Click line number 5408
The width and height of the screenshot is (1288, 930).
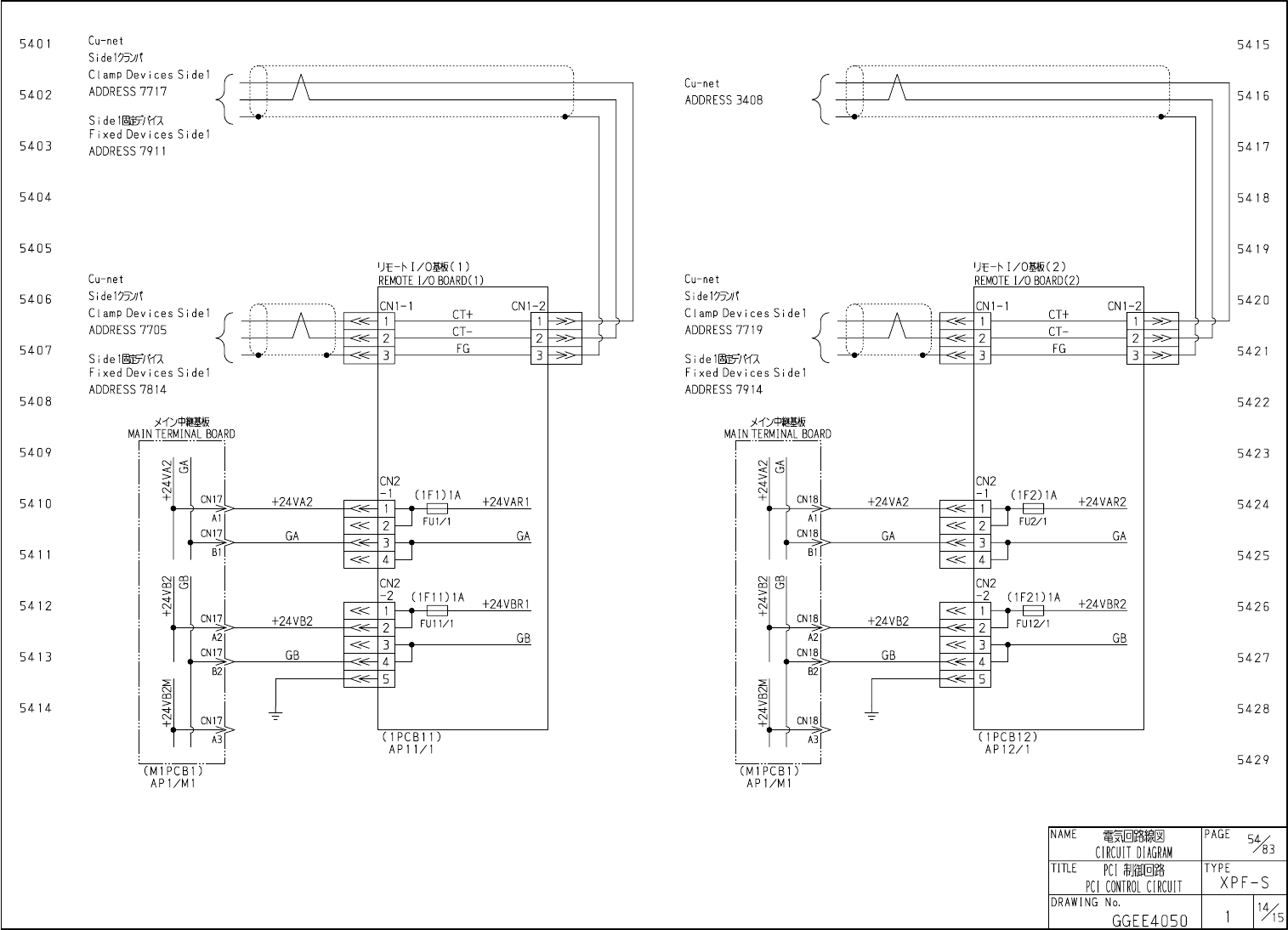click(x=36, y=401)
